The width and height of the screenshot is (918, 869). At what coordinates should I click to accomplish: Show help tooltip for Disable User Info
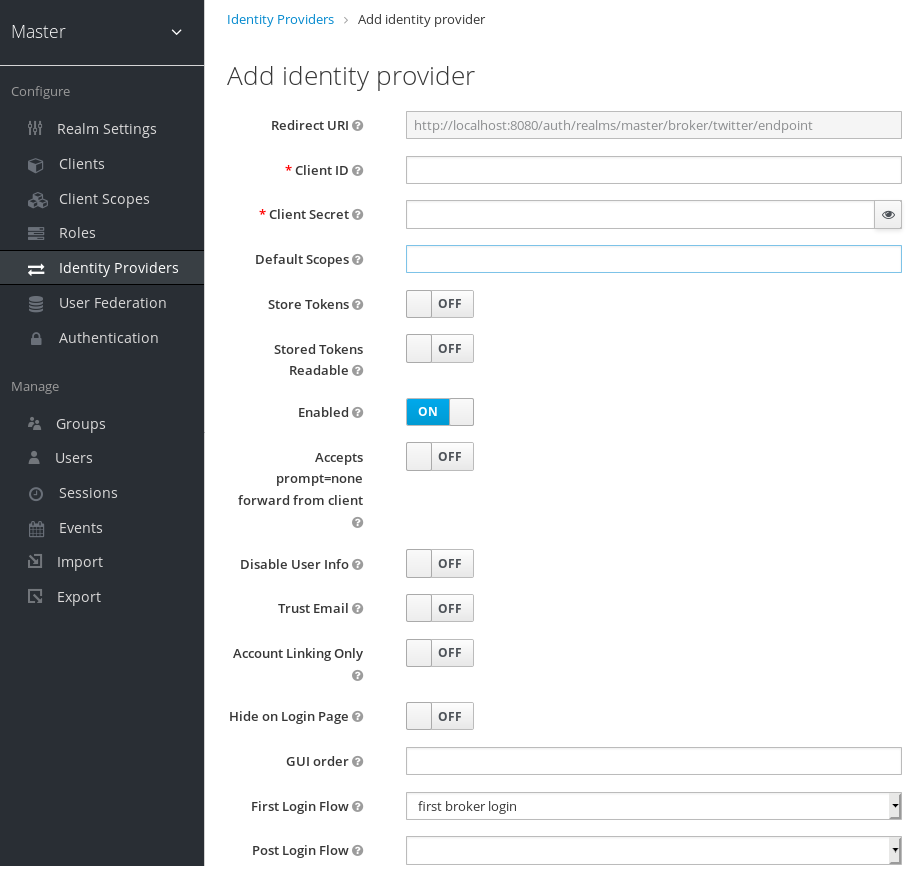pyautogui.click(x=358, y=564)
